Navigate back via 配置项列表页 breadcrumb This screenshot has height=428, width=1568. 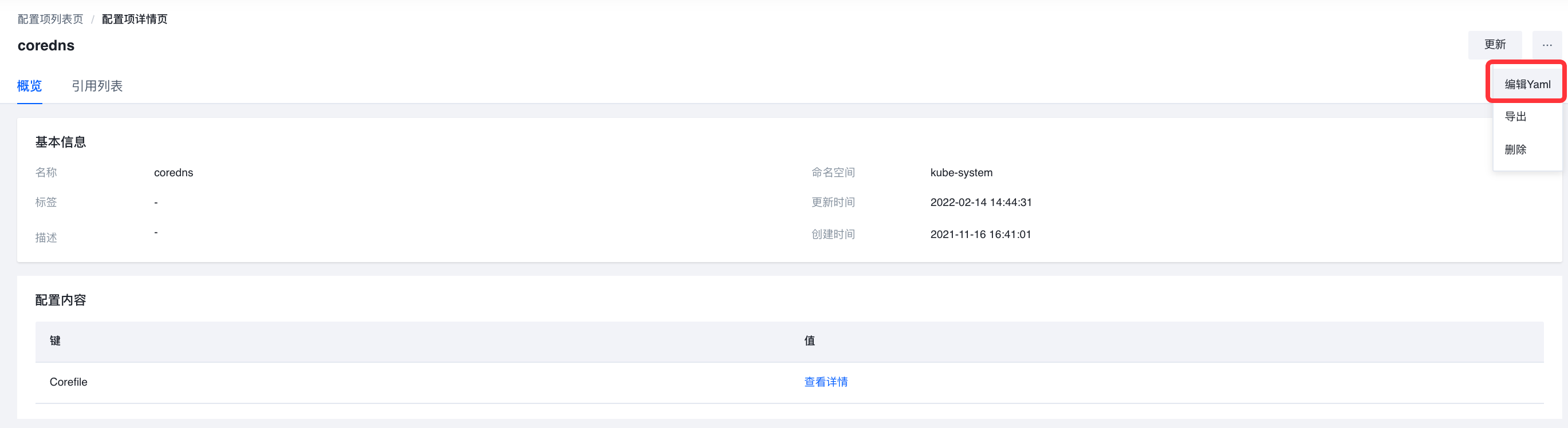coord(50,18)
